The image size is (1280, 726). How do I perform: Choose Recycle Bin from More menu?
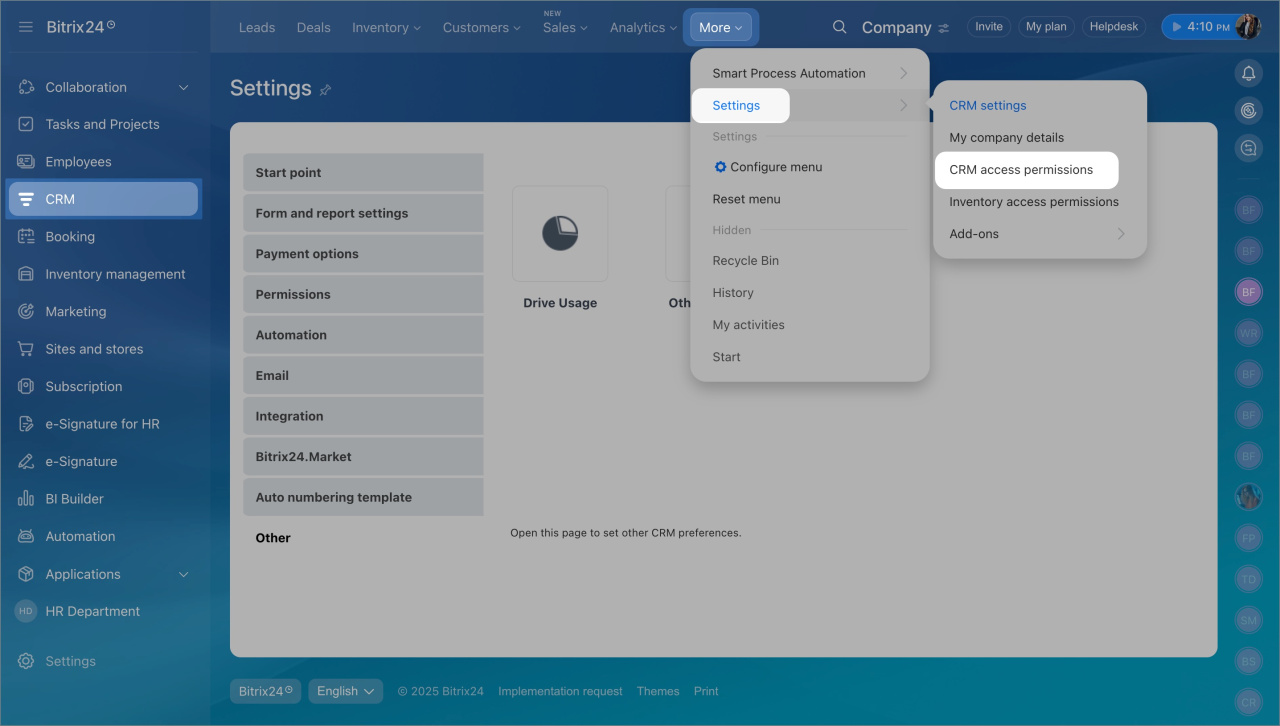point(745,261)
